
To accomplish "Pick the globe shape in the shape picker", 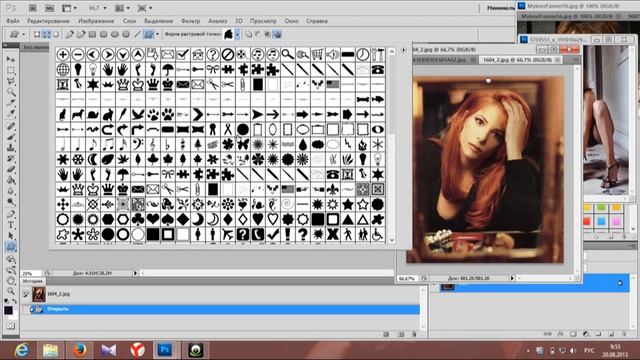I will (63, 69).
